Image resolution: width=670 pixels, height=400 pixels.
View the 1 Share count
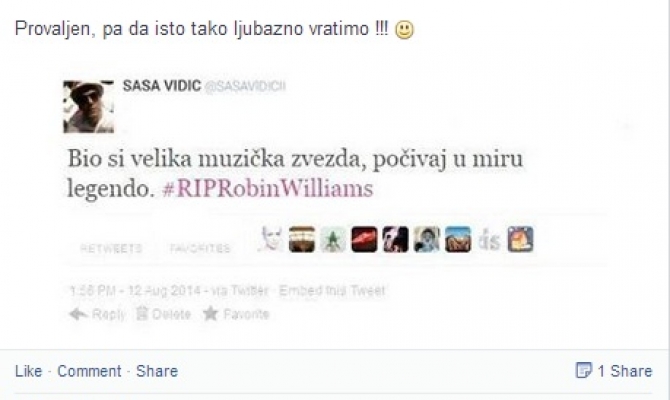[625, 371]
